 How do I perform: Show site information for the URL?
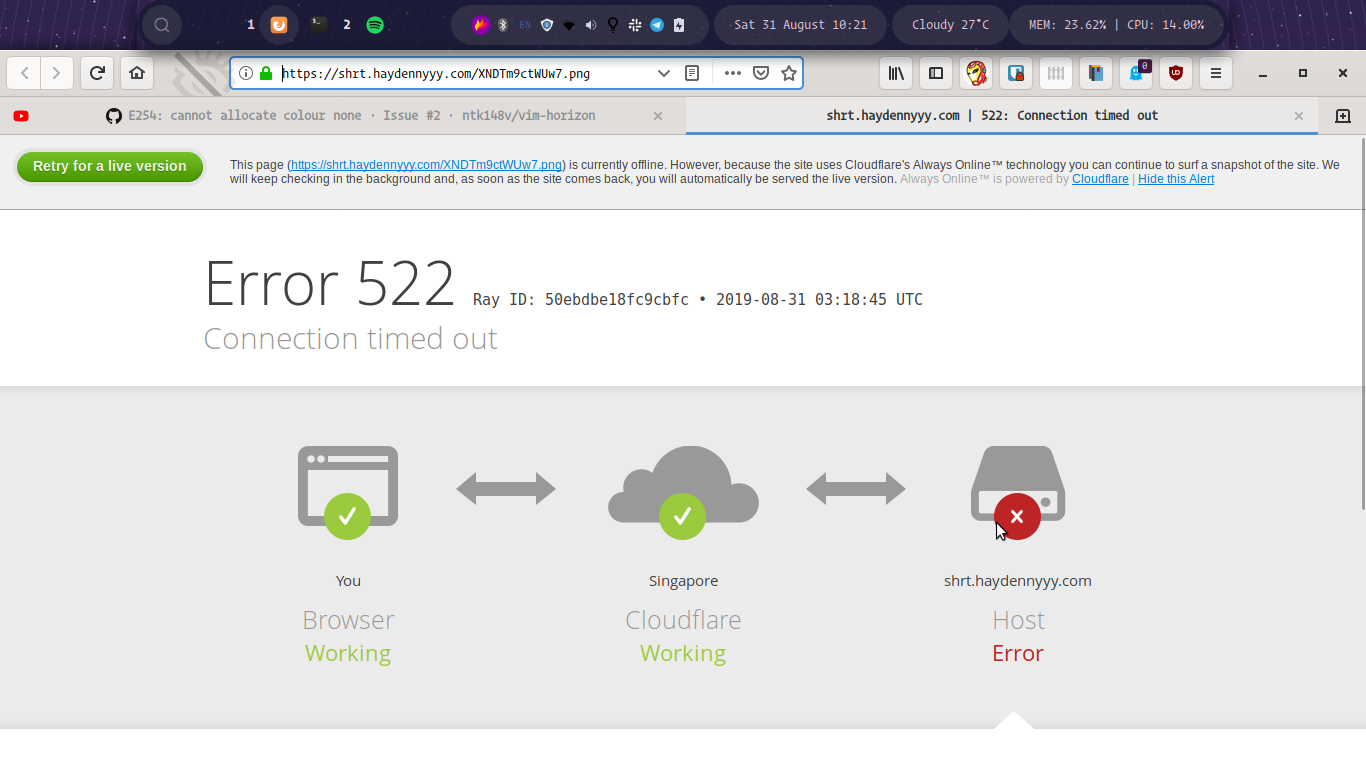click(x=246, y=73)
